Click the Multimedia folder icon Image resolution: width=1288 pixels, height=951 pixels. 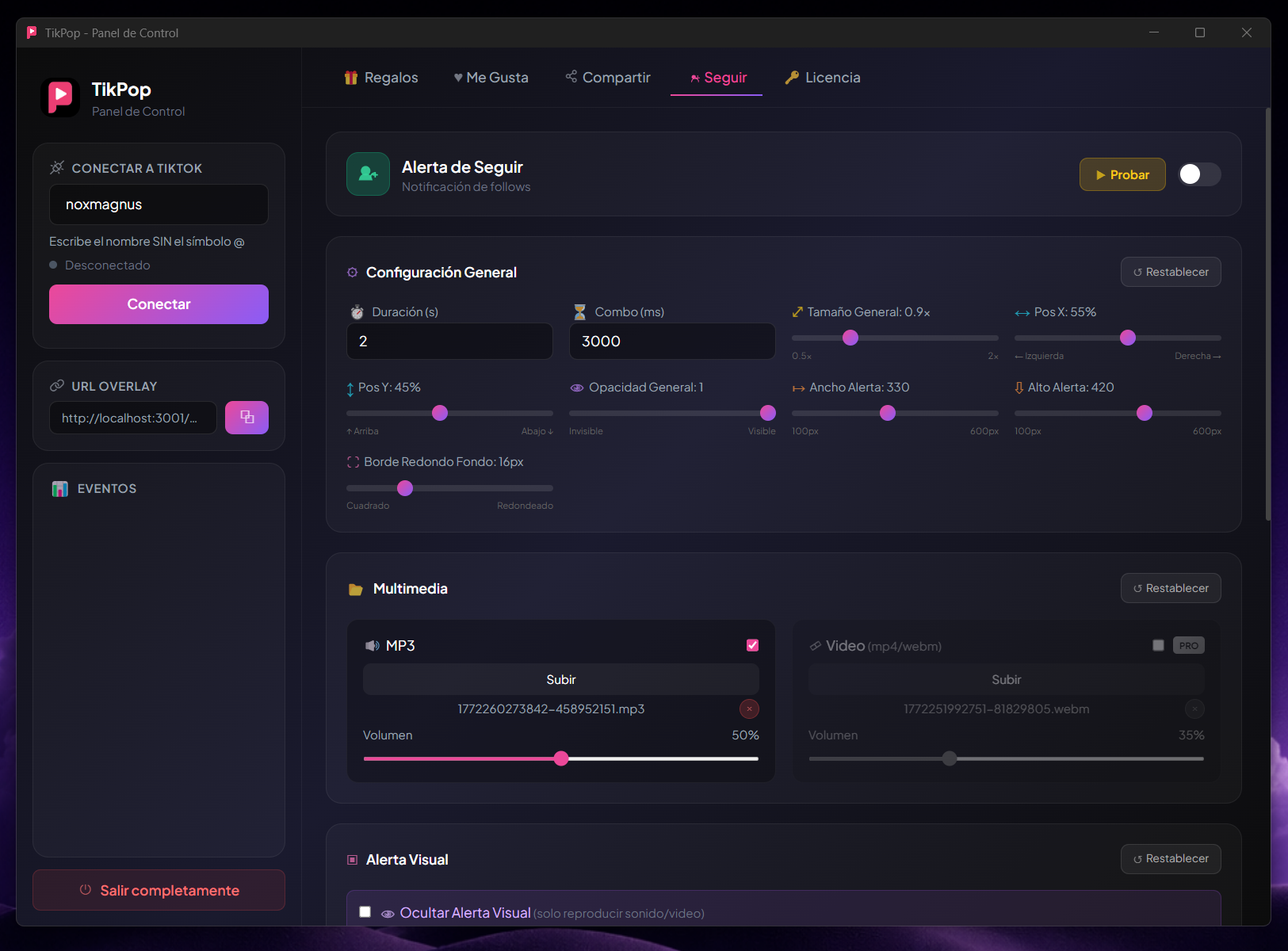coord(356,590)
